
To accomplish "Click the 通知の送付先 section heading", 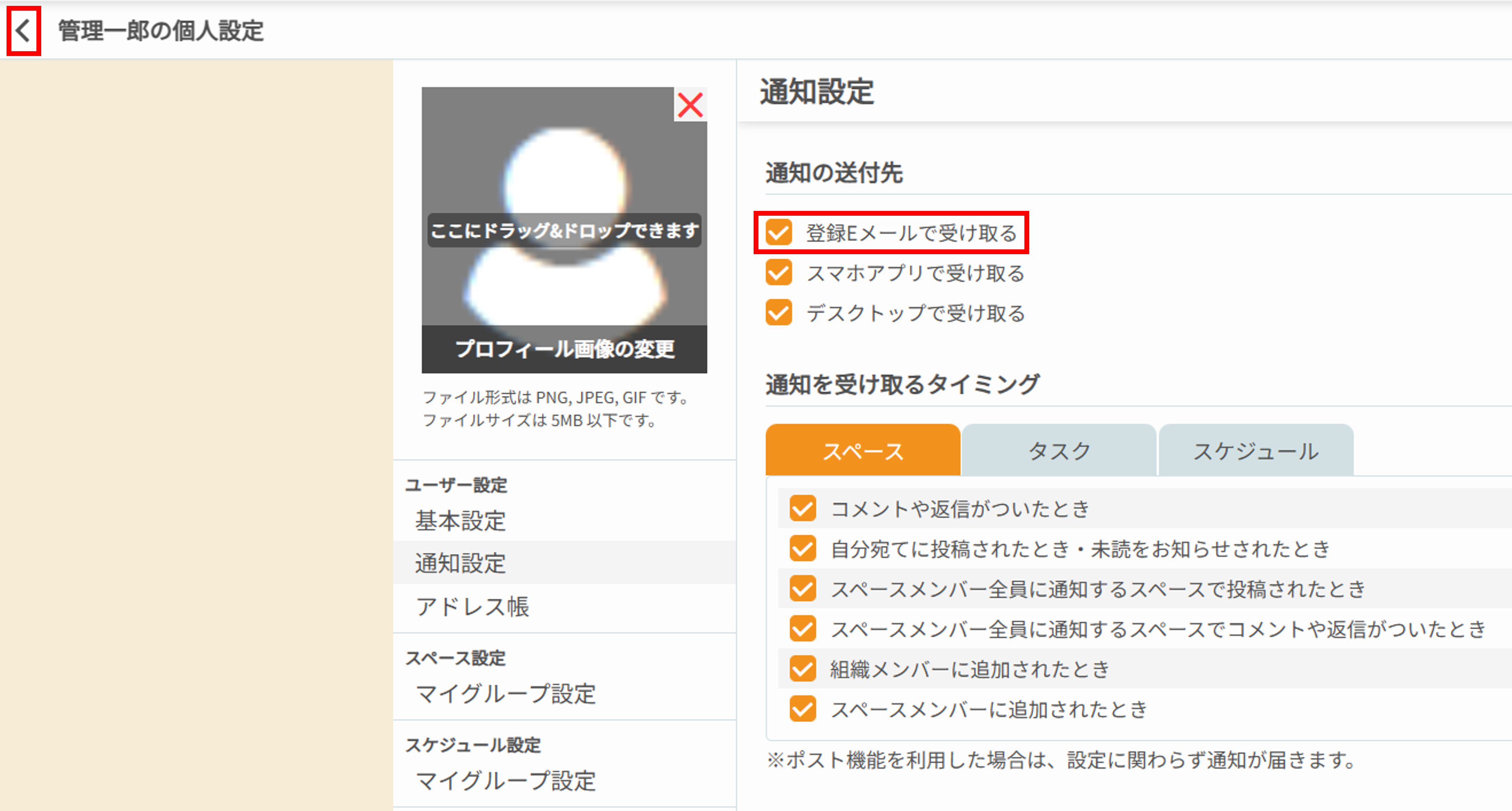I will click(834, 173).
